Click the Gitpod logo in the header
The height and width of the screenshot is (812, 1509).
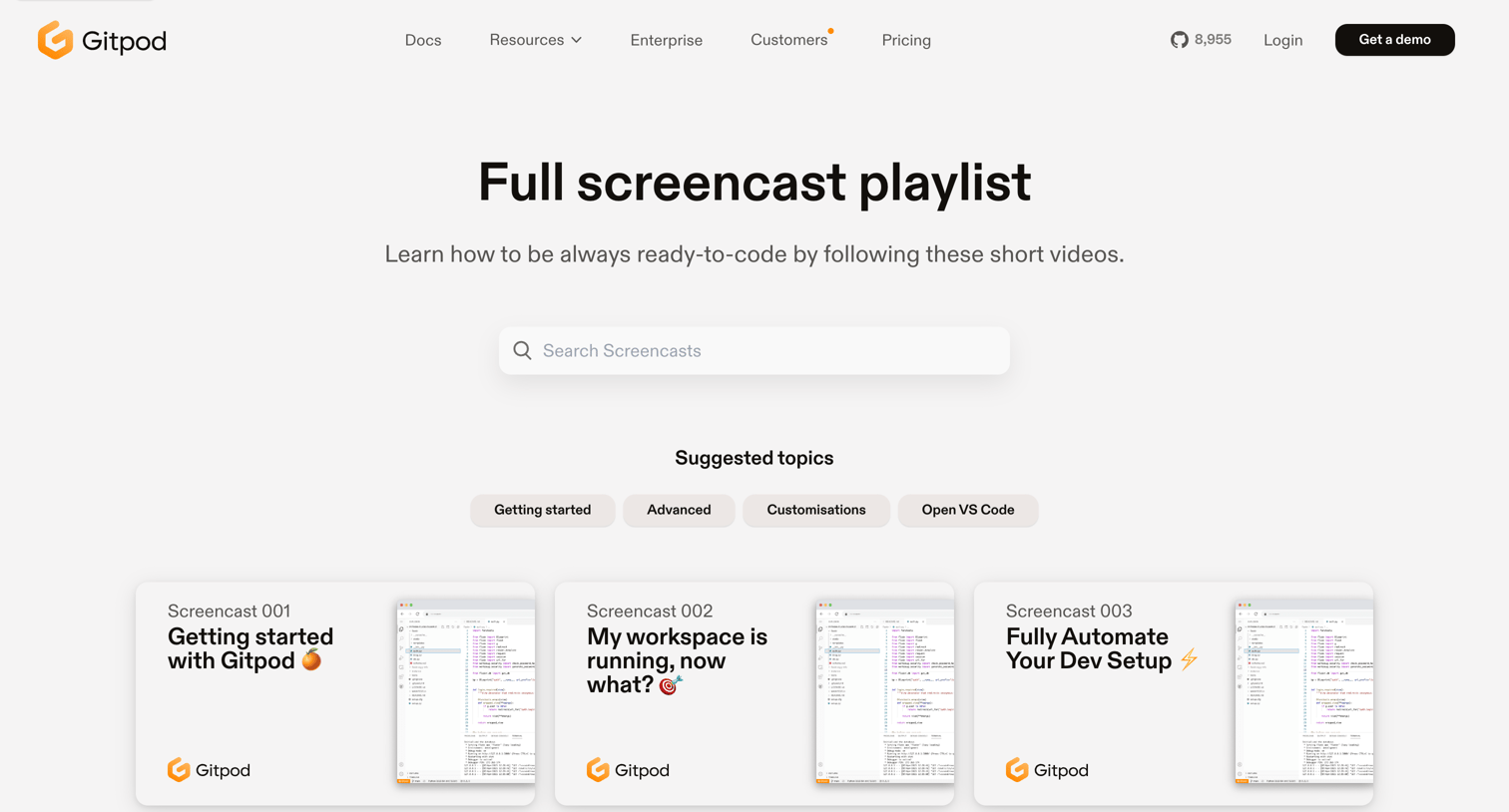(x=102, y=40)
